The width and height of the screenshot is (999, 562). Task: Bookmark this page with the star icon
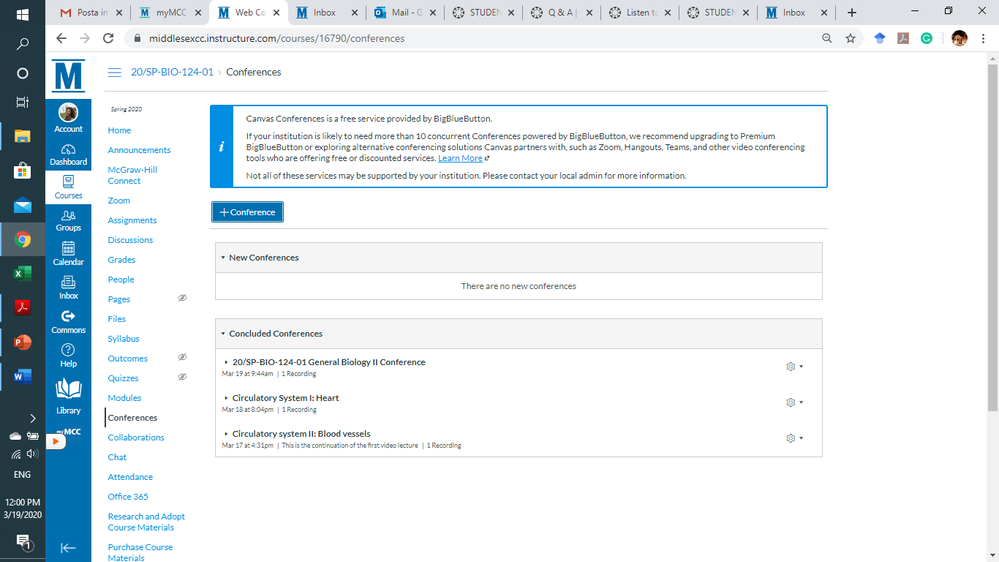point(851,38)
